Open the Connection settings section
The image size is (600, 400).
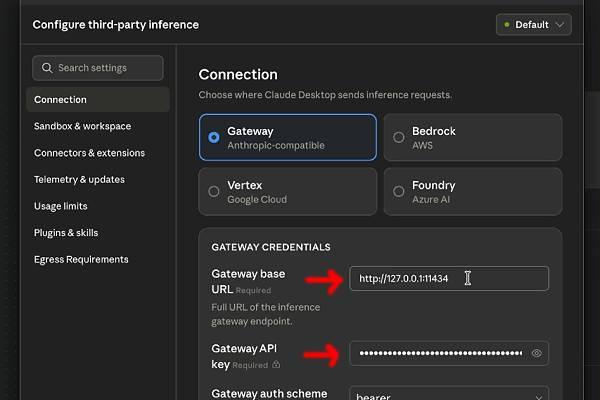point(98,100)
